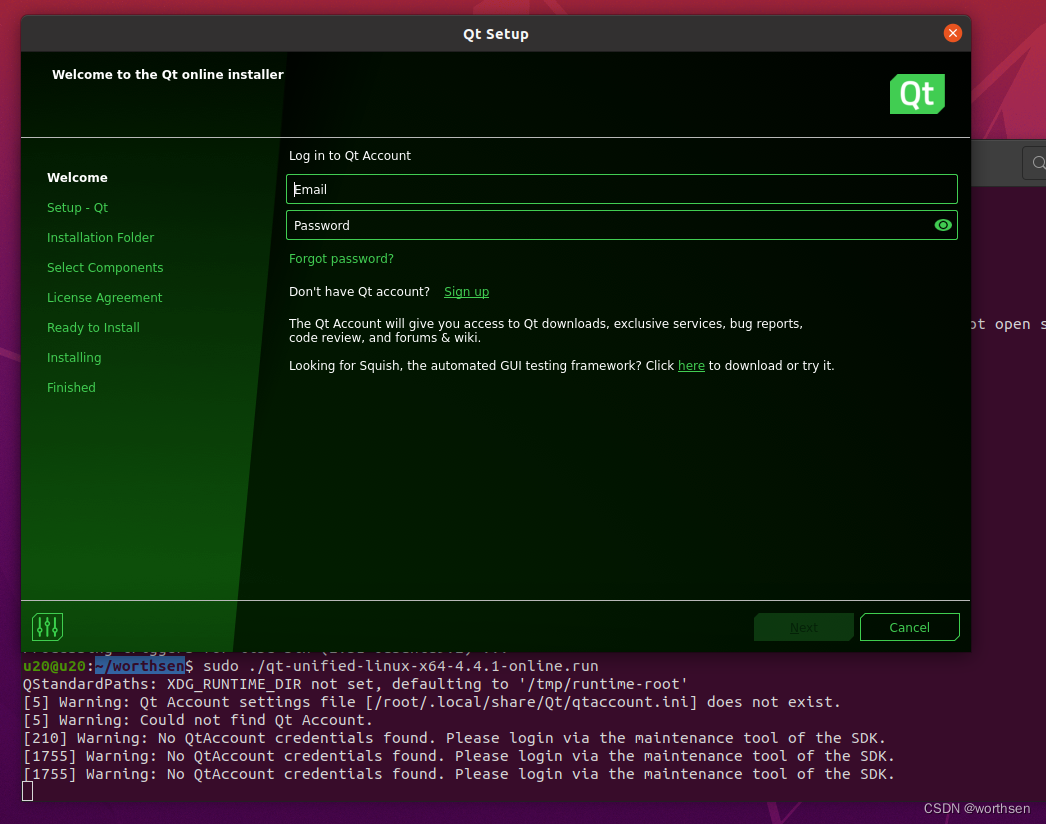Click the [210] Warning line in terminal
Image resolution: width=1046 pixels, height=824 pixels.
point(454,738)
